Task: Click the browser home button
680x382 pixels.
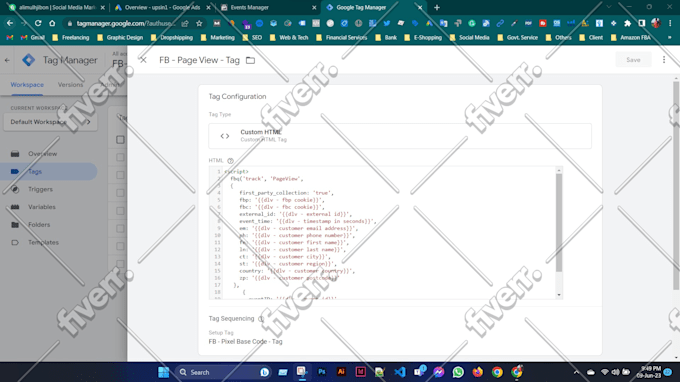Action: tap(52, 23)
